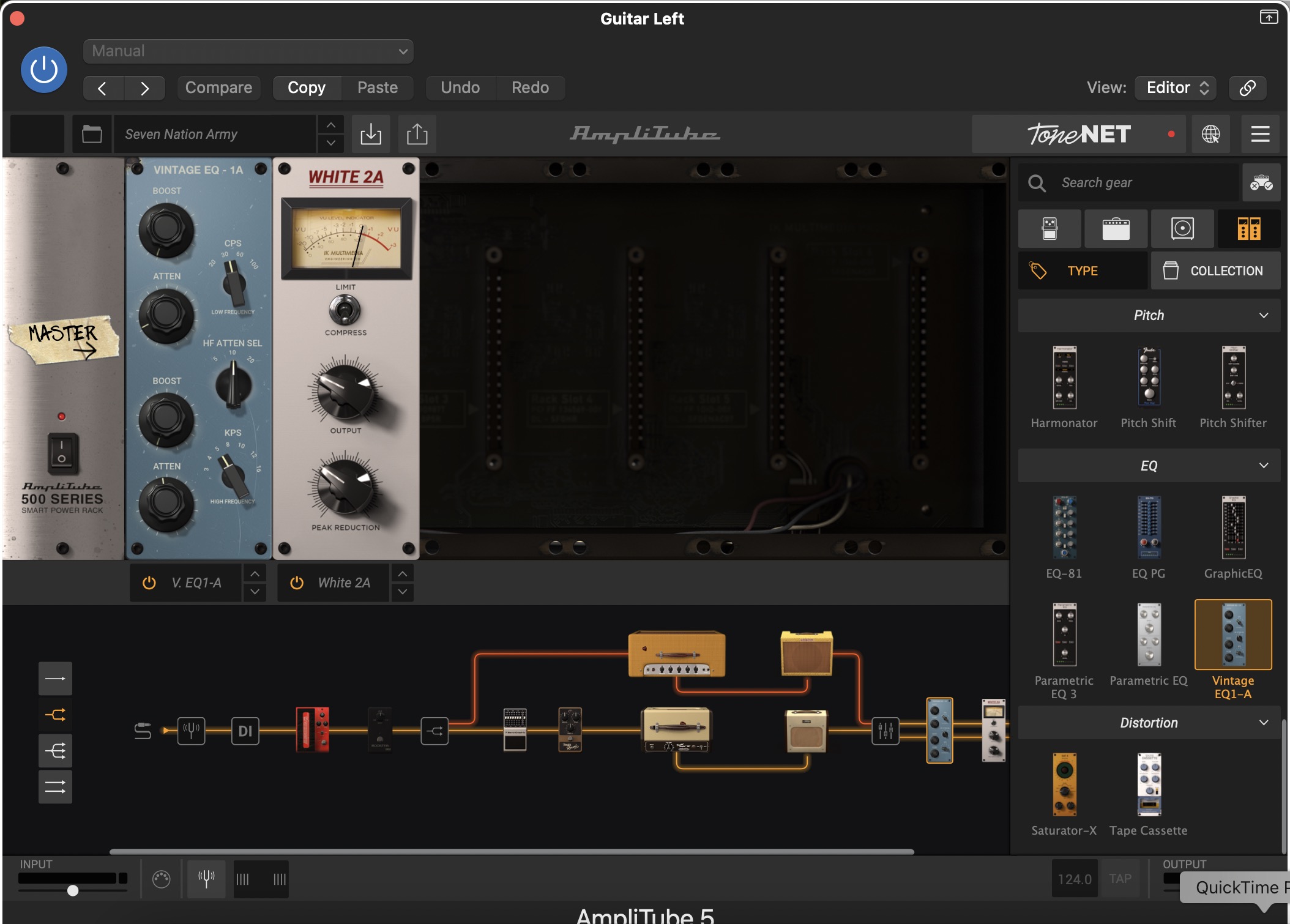
Task: Toggle the plugin power bypass button
Action: (x=43, y=70)
